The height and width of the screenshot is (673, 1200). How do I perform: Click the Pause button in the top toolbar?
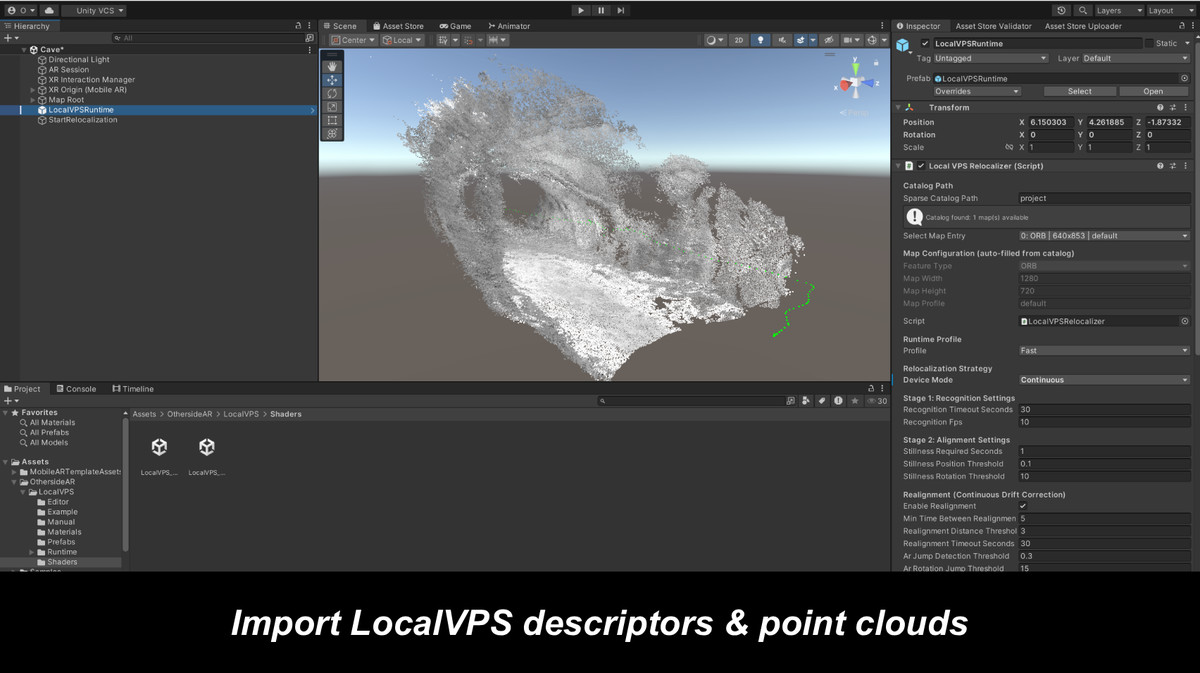tap(601, 10)
